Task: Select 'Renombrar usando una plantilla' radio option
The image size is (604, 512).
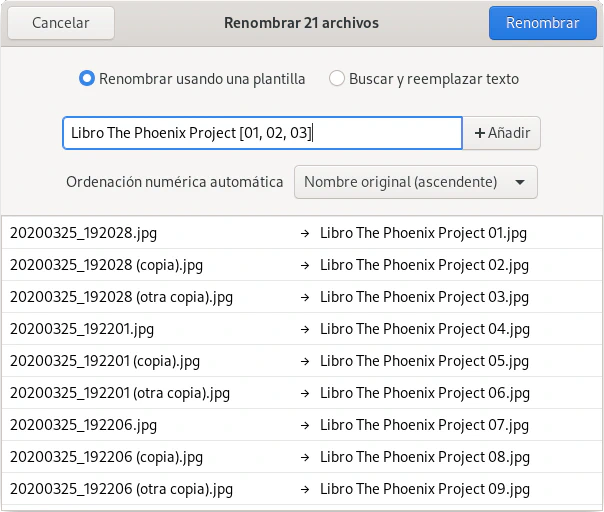Action: 87,79
